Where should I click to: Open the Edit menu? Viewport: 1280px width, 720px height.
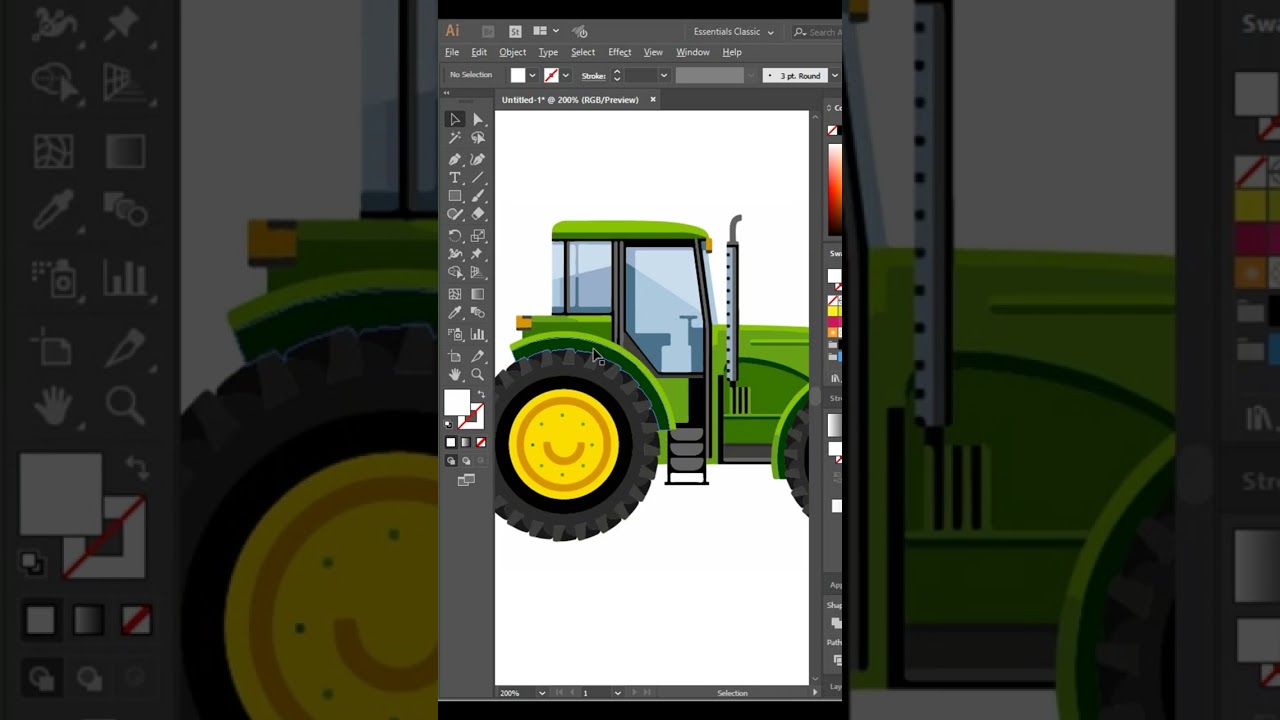pos(479,52)
